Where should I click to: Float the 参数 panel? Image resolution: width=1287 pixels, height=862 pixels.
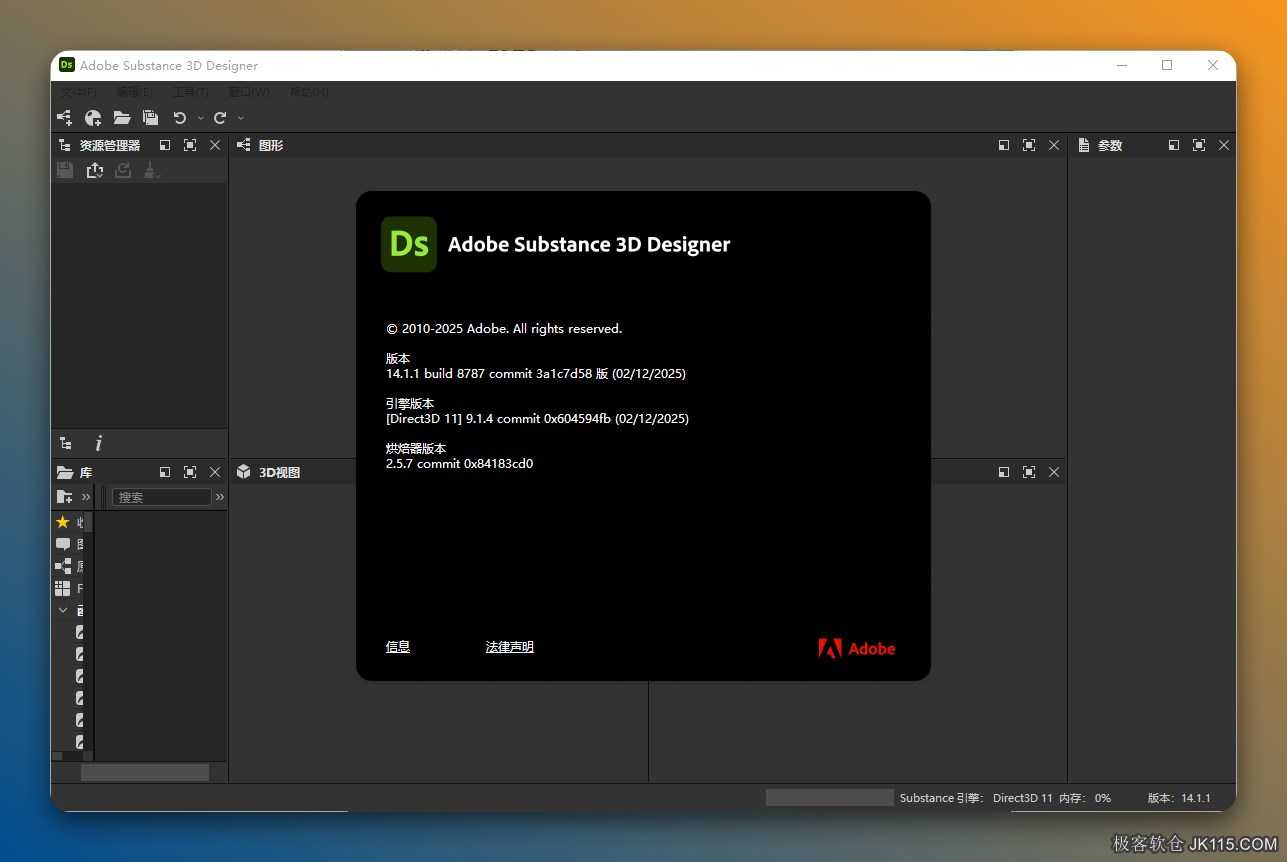coord(1174,145)
